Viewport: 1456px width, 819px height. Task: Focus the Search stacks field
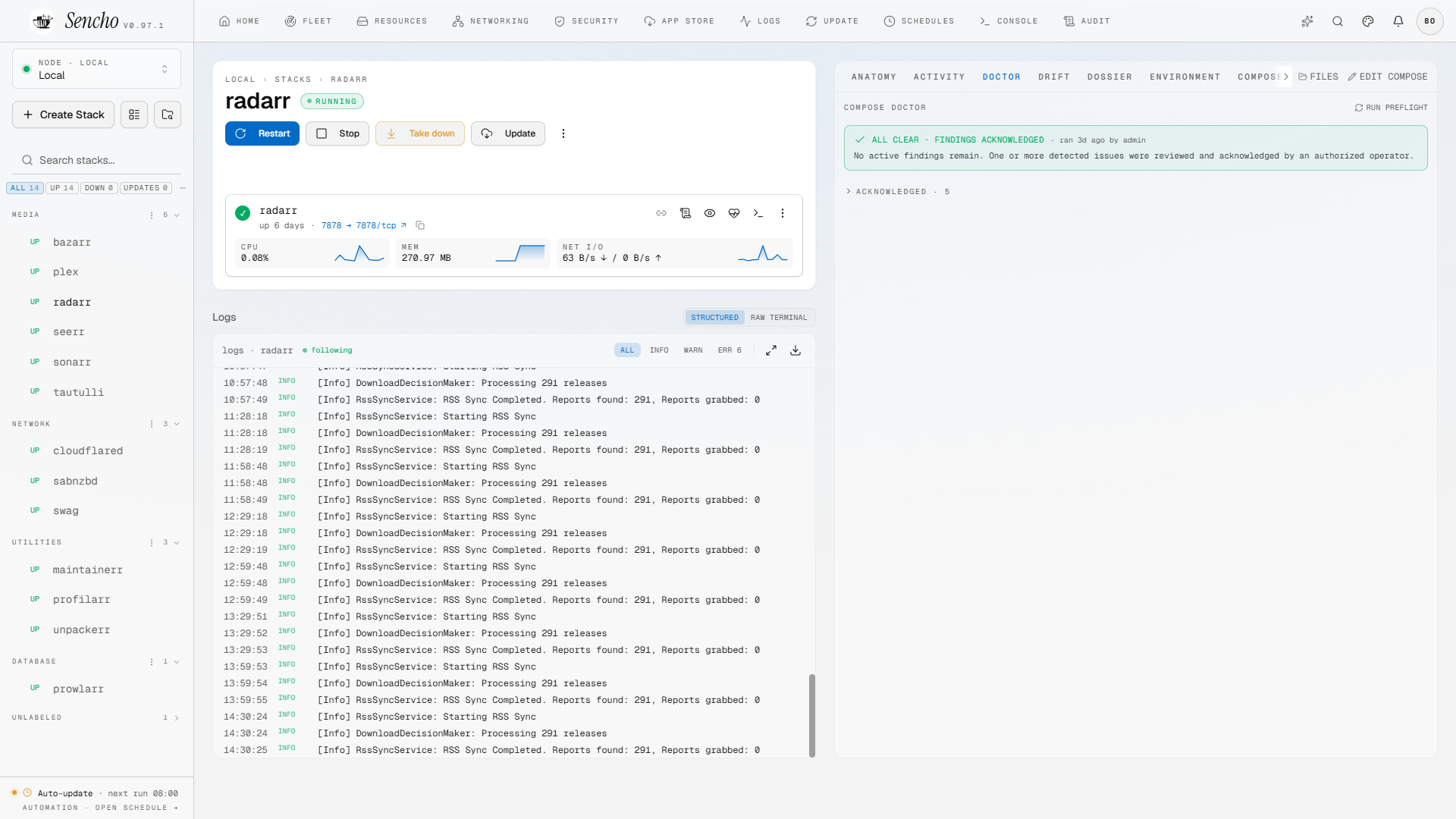pyautogui.click(x=97, y=160)
